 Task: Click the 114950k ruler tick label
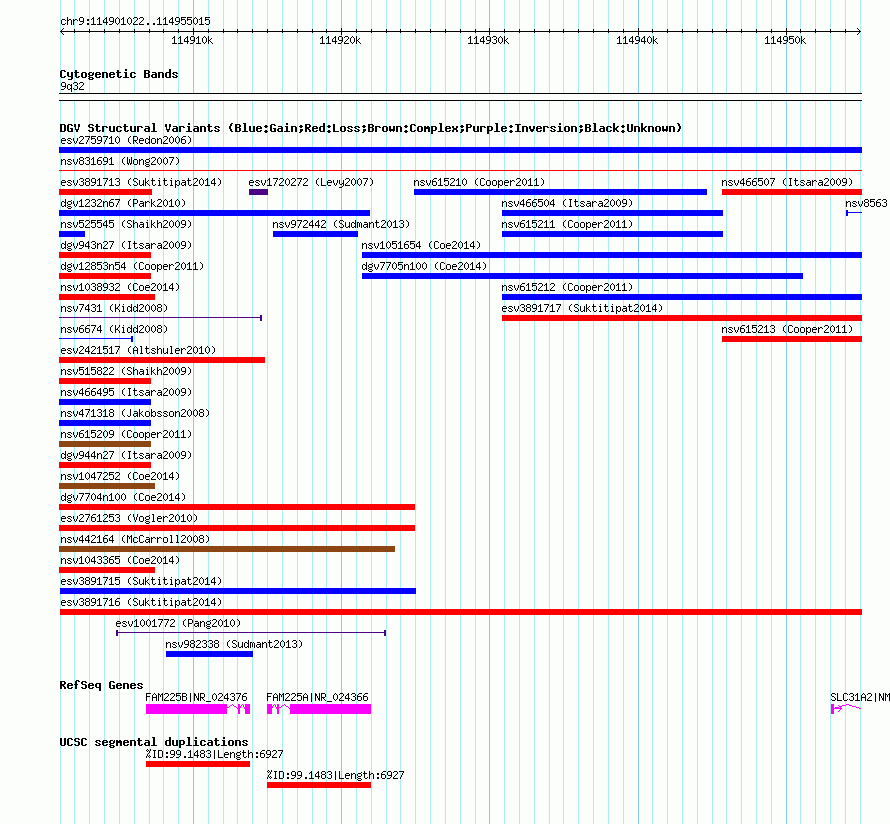point(785,40)
